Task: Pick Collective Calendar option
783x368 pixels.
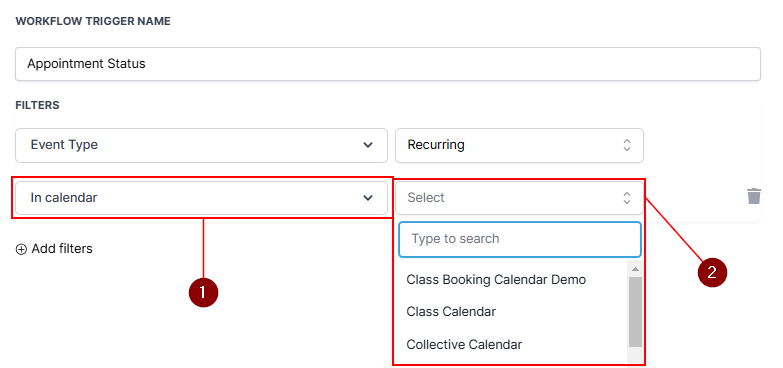Action: coord(464,345)
